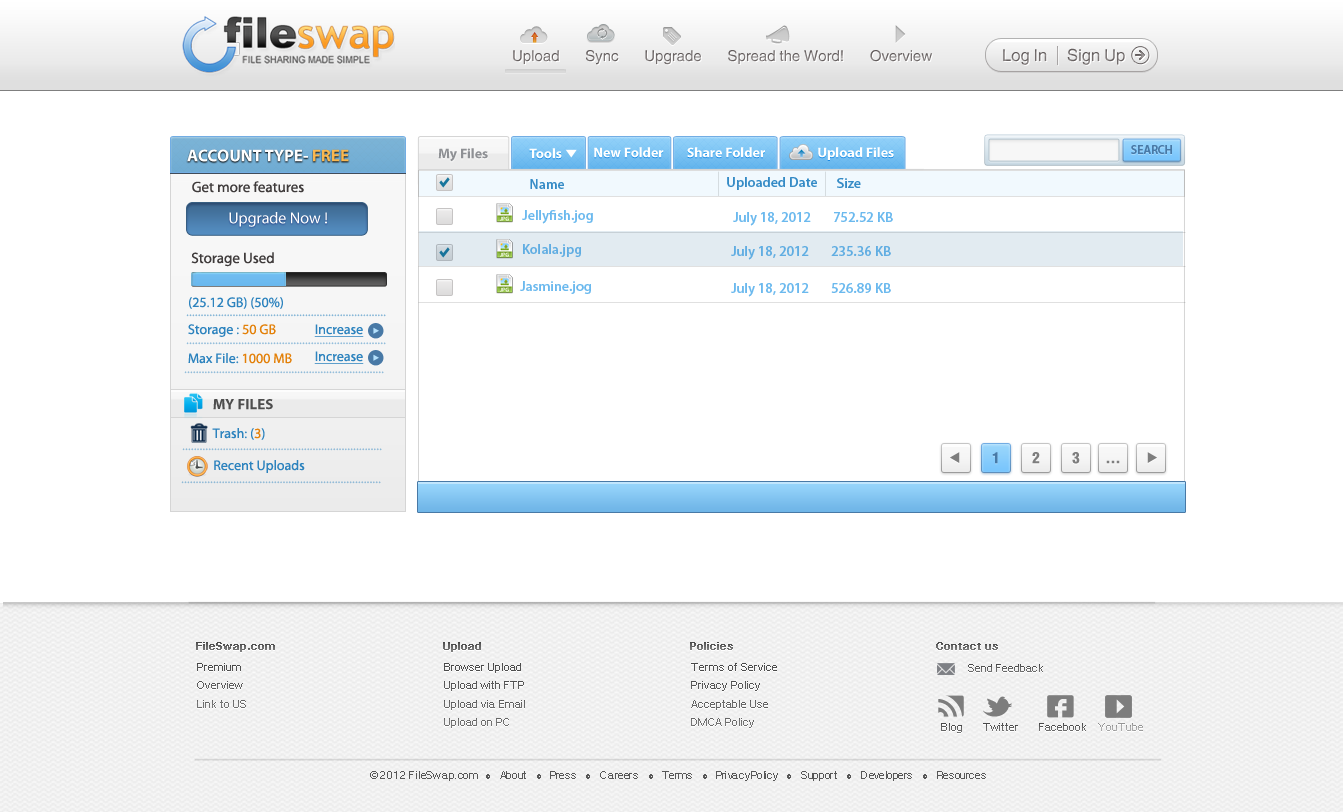
Task: Click the Spread the Word megaphone icon
Action: (778, 34)
